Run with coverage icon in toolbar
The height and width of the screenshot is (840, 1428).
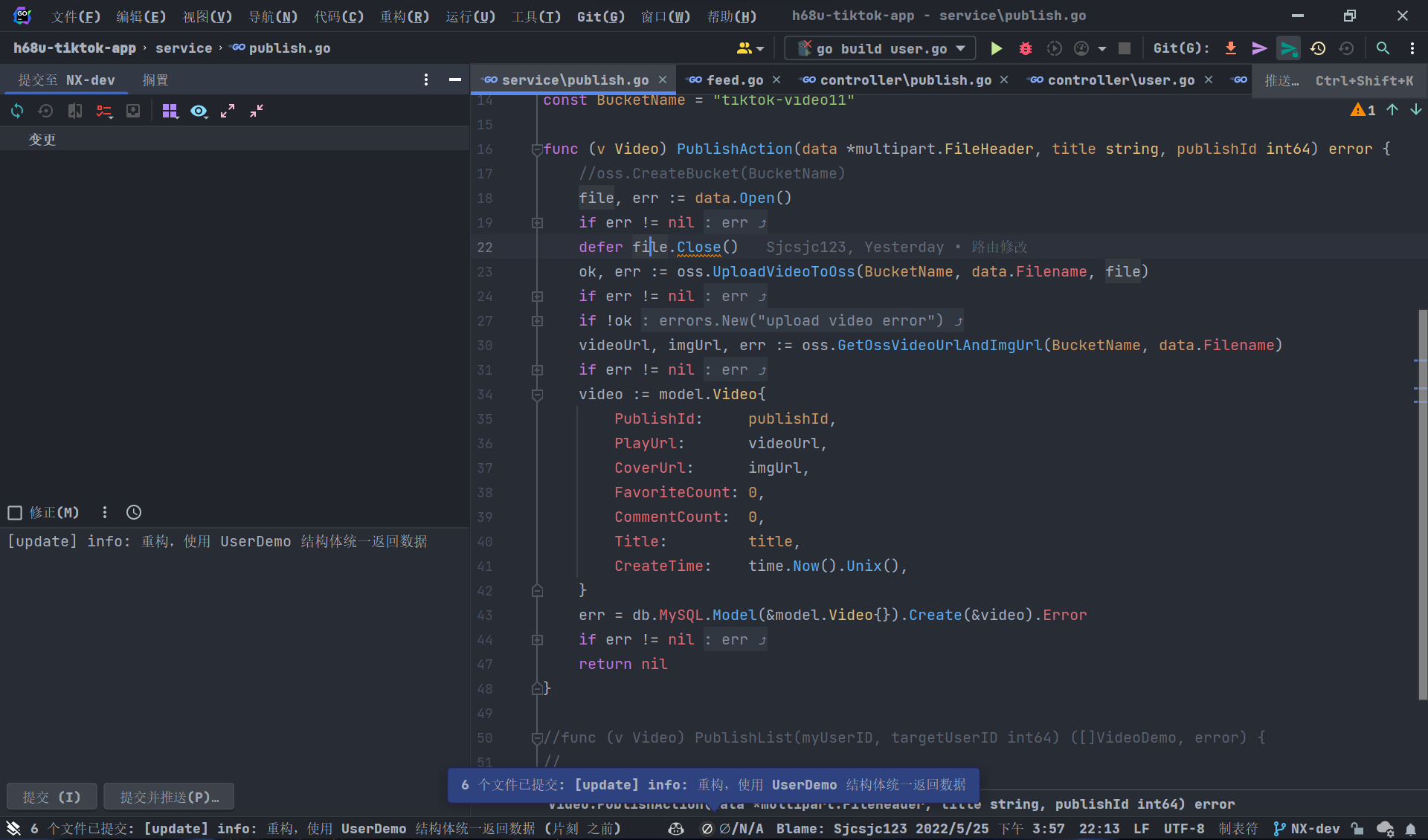point(1054,48)
